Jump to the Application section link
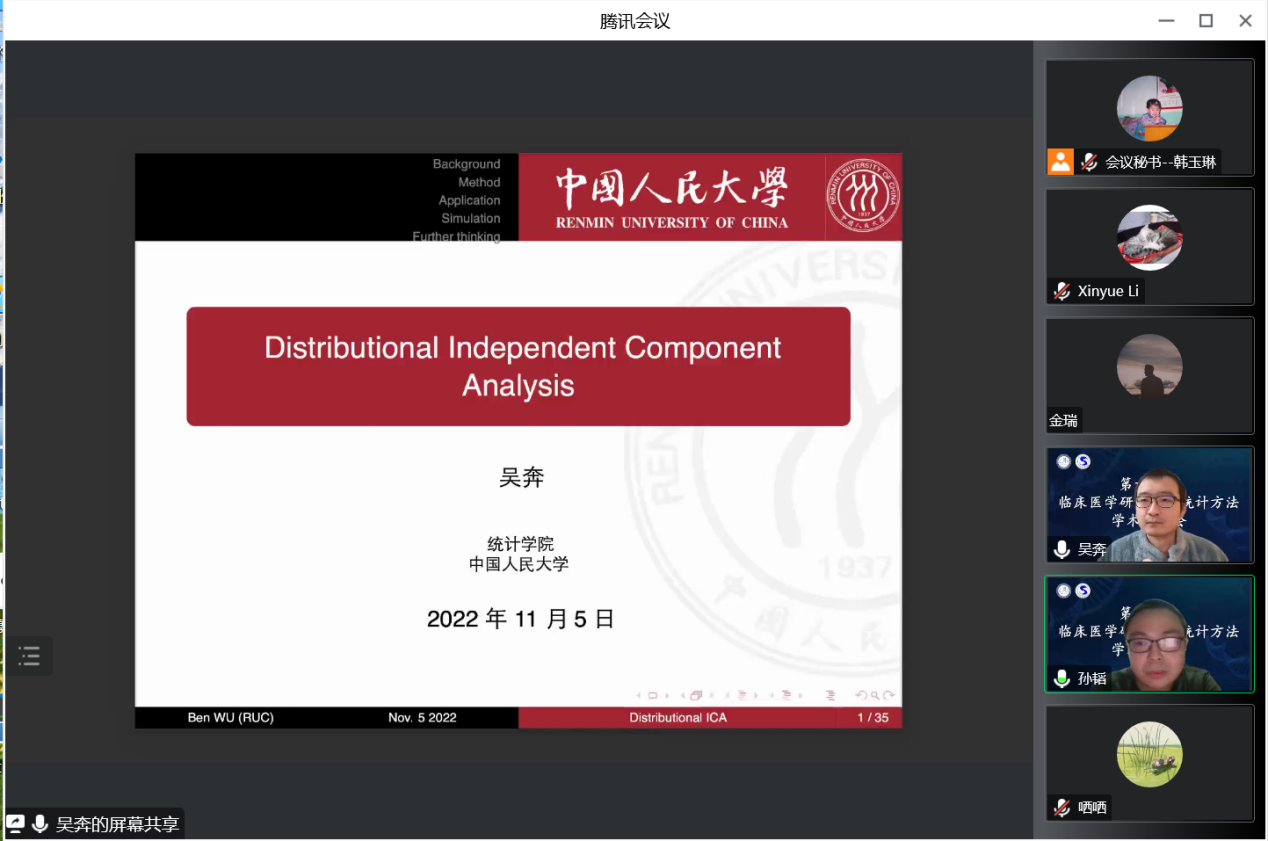1268x841 pixels. coord(469,200)
